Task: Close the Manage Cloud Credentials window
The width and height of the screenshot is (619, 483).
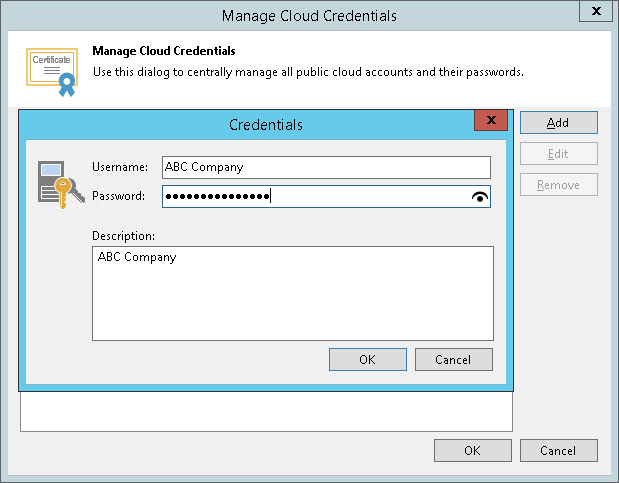Action: pos(596,12)
